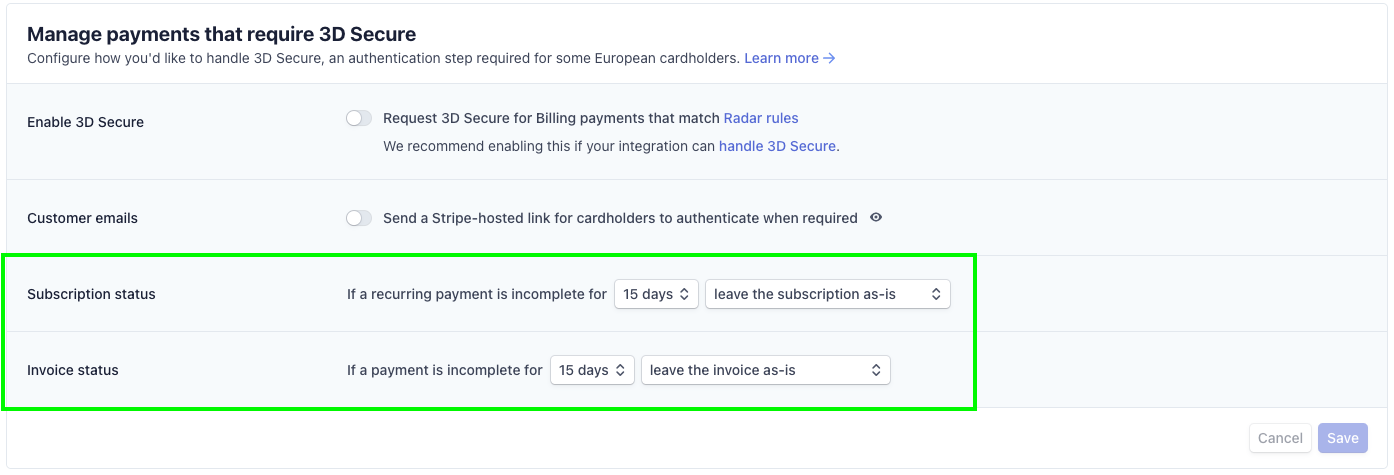Expand the leave the subscription as-is dropdown

[828, 294]
